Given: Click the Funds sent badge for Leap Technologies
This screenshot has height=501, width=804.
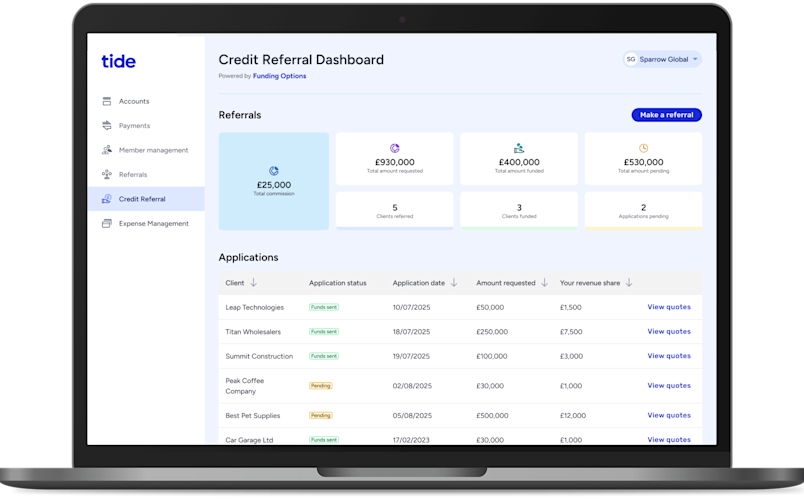Looking at the screenshot, I should (324, 307).
